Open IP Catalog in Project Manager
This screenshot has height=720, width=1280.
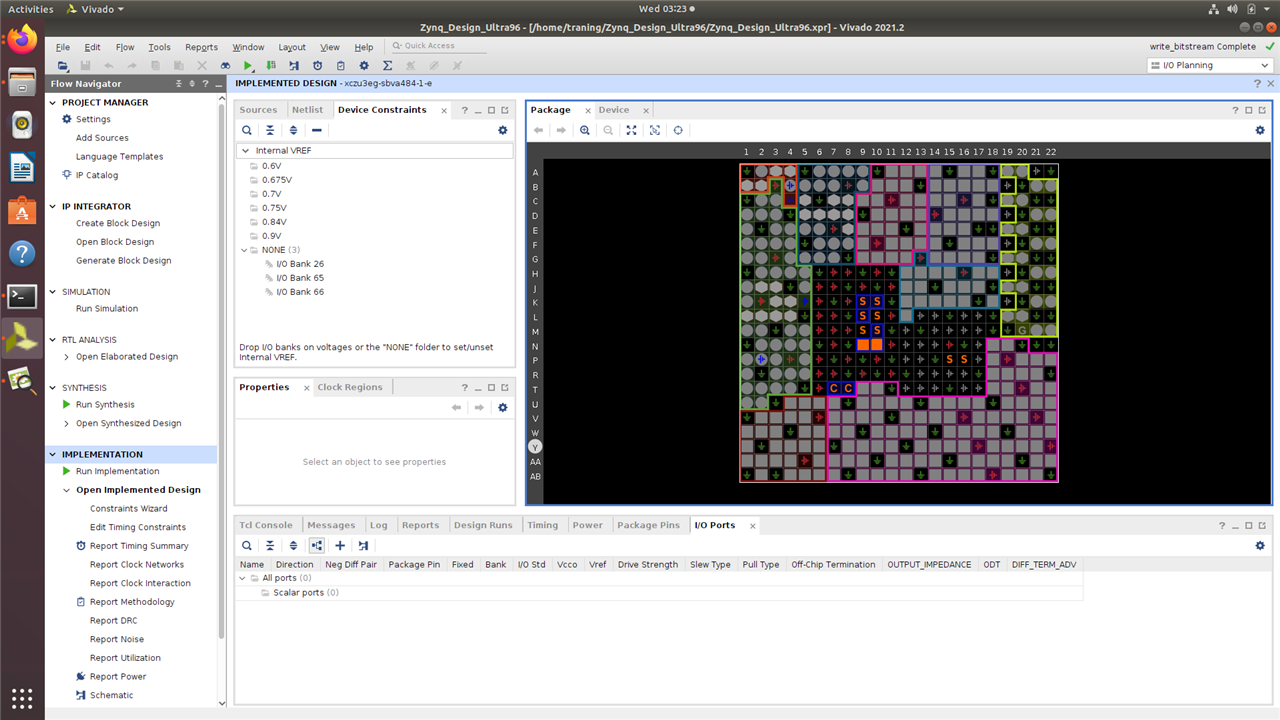(x=97, y=175)
